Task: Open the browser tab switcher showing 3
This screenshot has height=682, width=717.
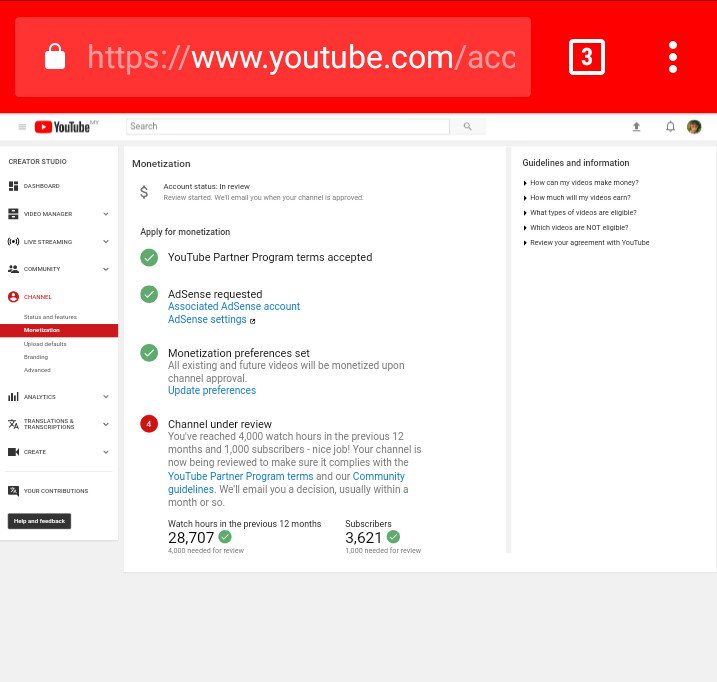Action: coord(587,57)
